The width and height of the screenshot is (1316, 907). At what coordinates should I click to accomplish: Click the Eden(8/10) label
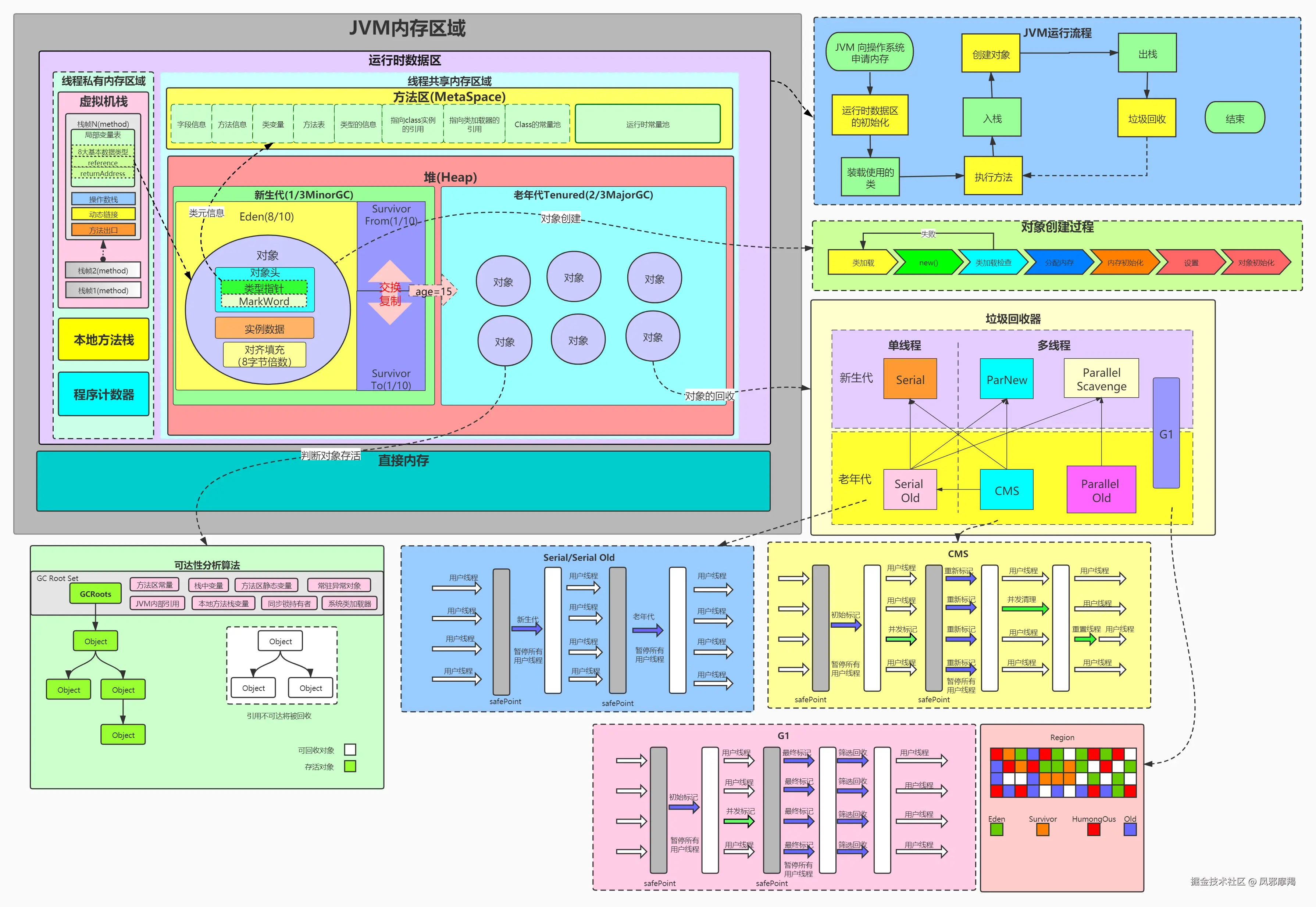tap(267, 216)
